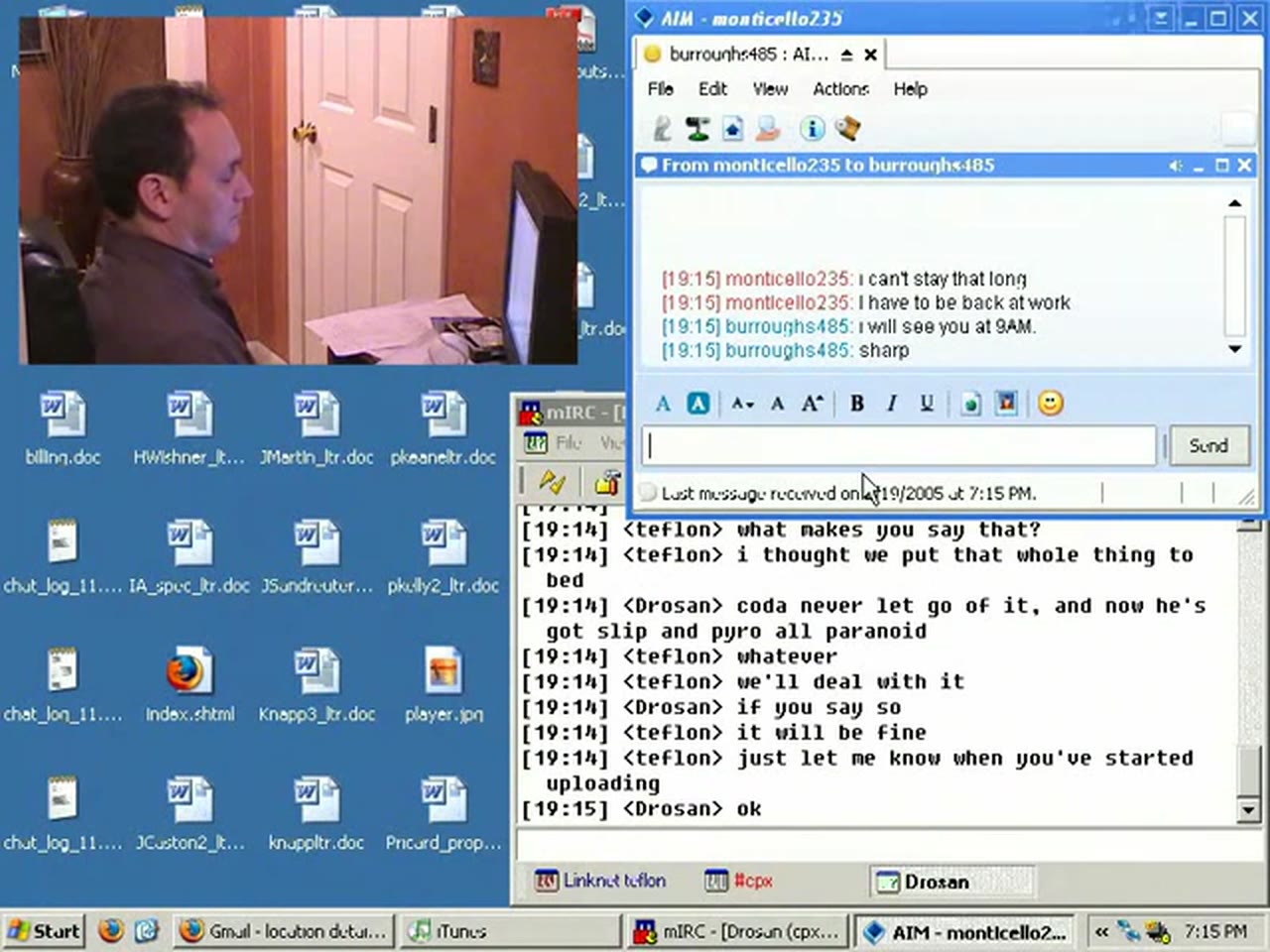Screen dimensions: 1270x952
Task: Increase font size in AIM message toolbar
Action: (x=812, y=403)
